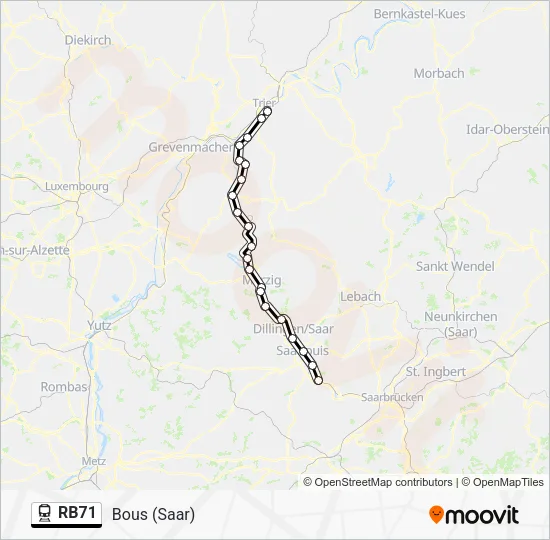Select the northernmost stop marker at Trier
This screenshot has height=540, width=550.
(267, 112)
